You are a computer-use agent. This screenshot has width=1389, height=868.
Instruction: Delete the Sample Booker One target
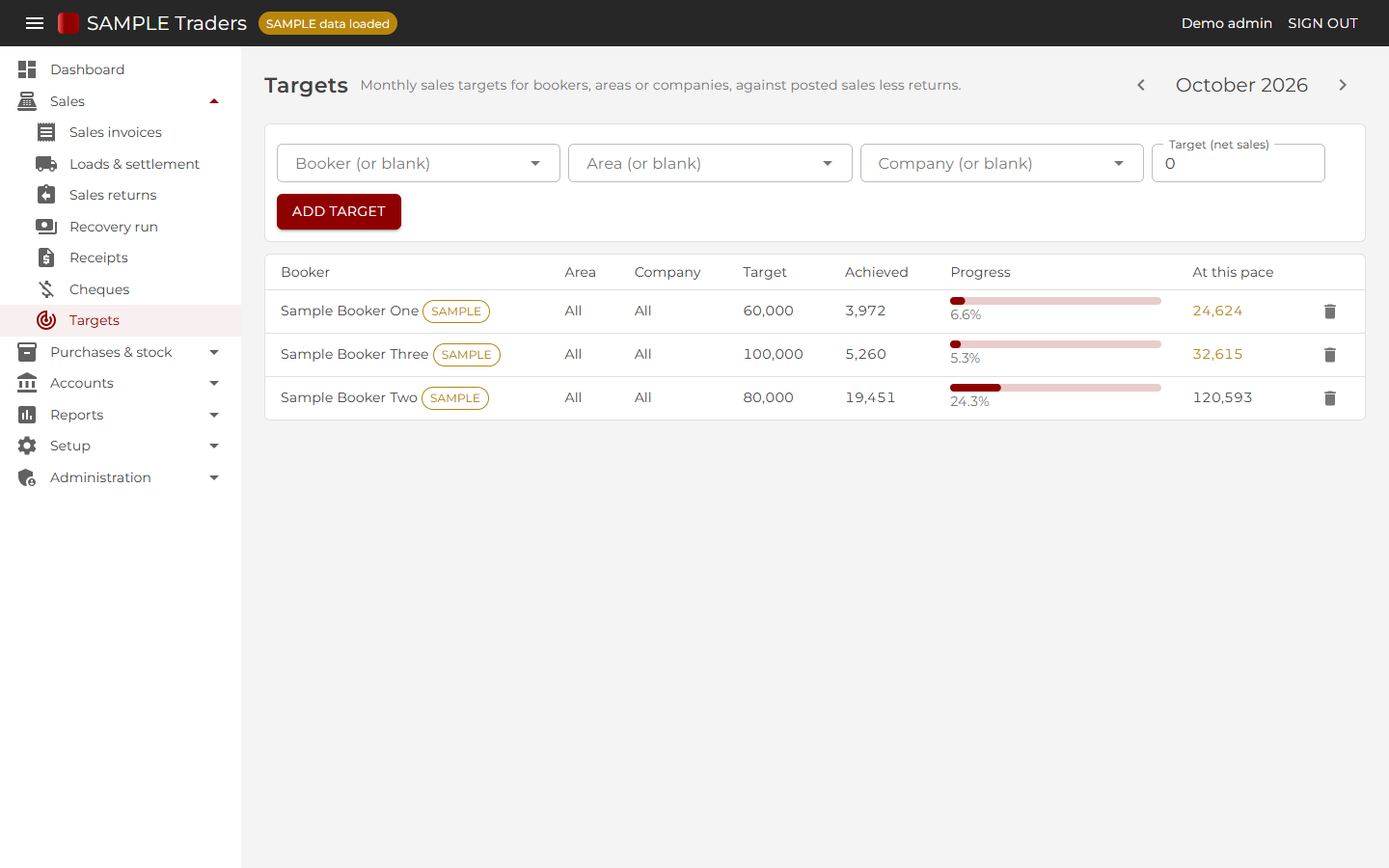tap(1330, 312)
